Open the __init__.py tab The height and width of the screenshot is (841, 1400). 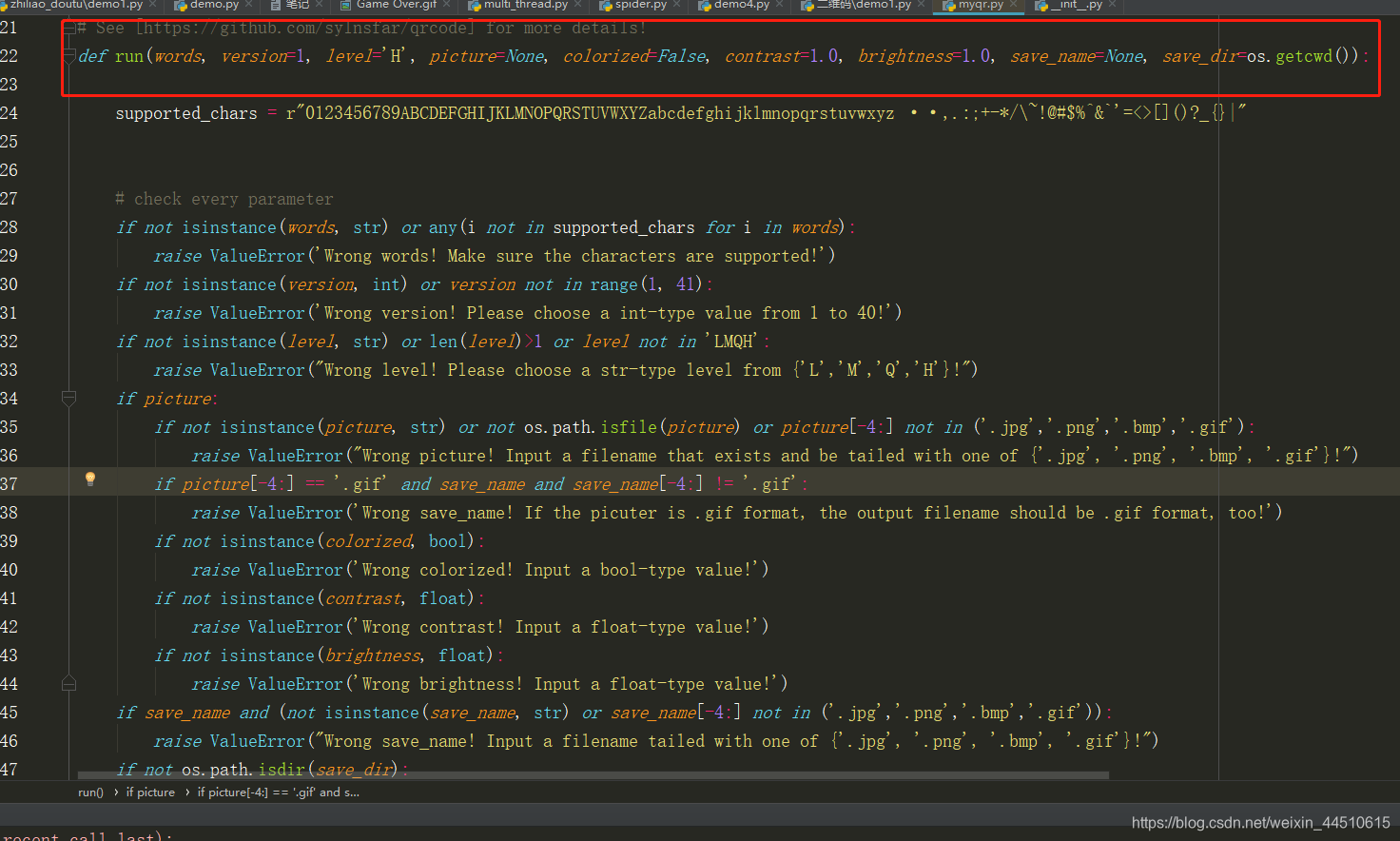[x=1076, y=5]
